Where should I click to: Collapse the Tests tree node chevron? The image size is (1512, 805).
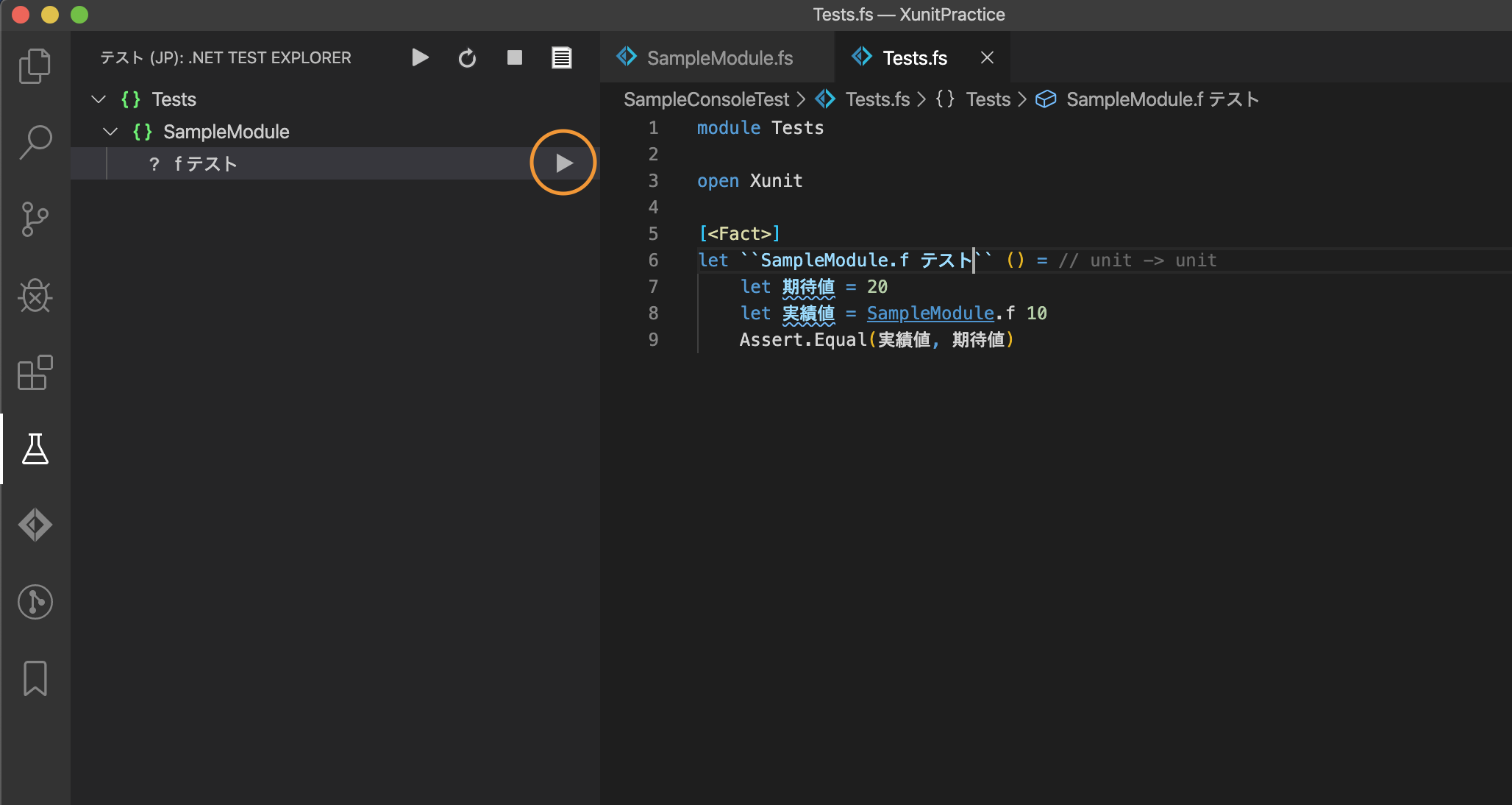[x=99, y=99]
